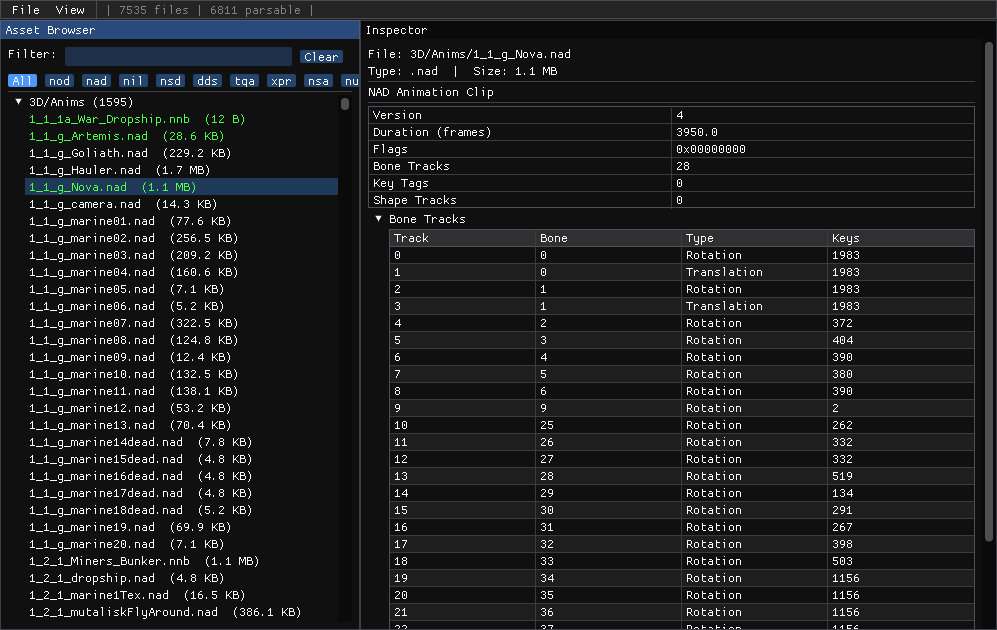Collapse the 3D/Anims folder tree
This screenshot has height=630, width=997.
18,102
